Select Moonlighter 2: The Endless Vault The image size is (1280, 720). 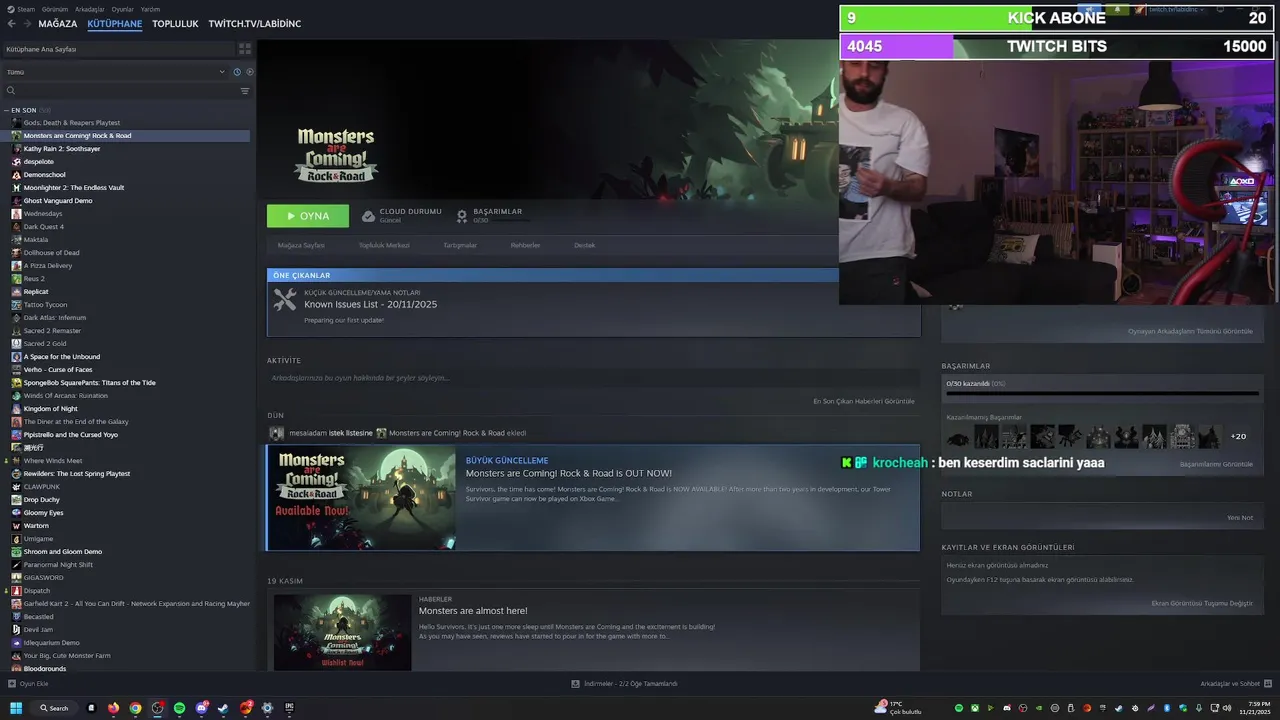(74, 187)
